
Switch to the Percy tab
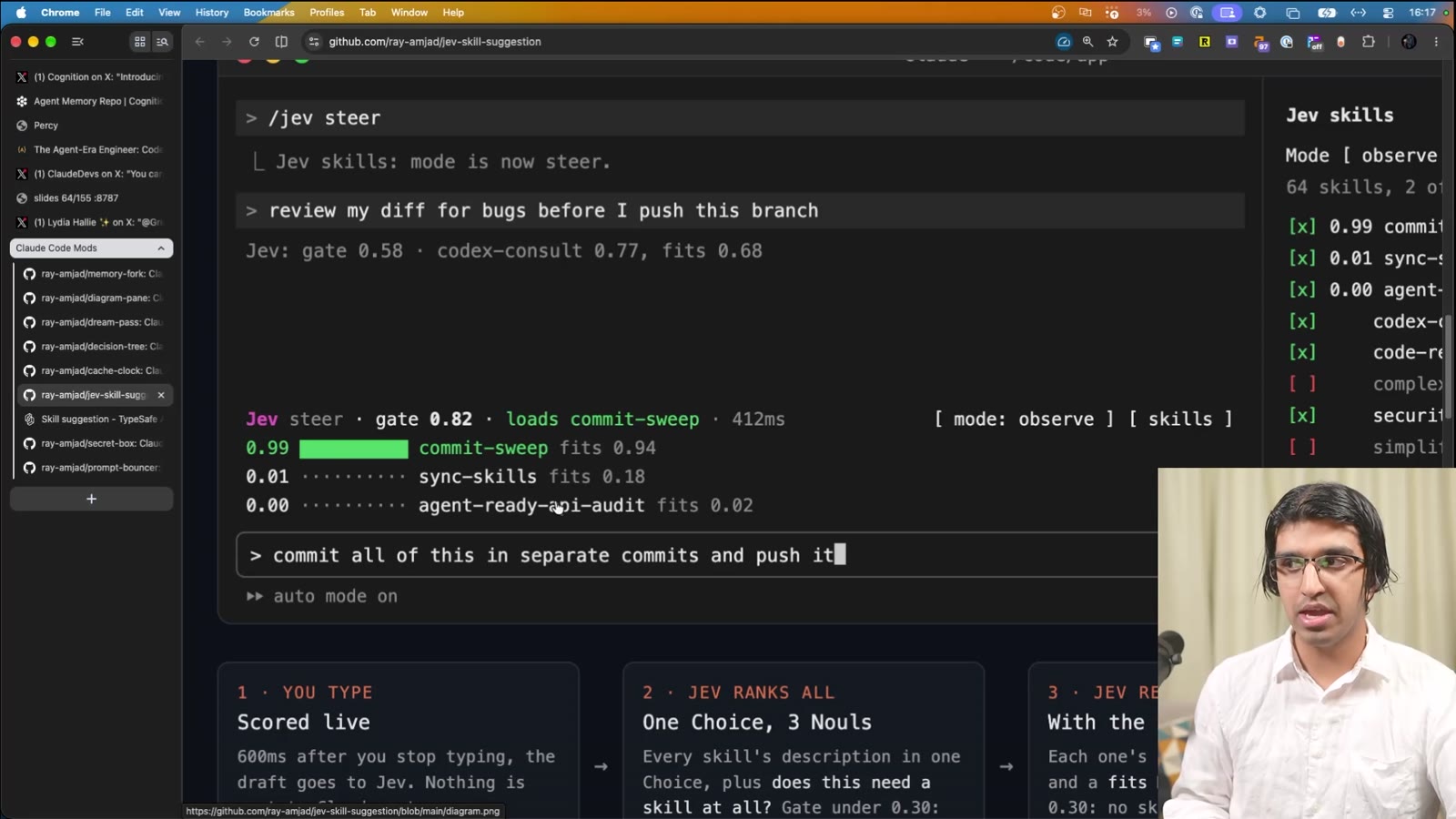[x=91, y=126]
